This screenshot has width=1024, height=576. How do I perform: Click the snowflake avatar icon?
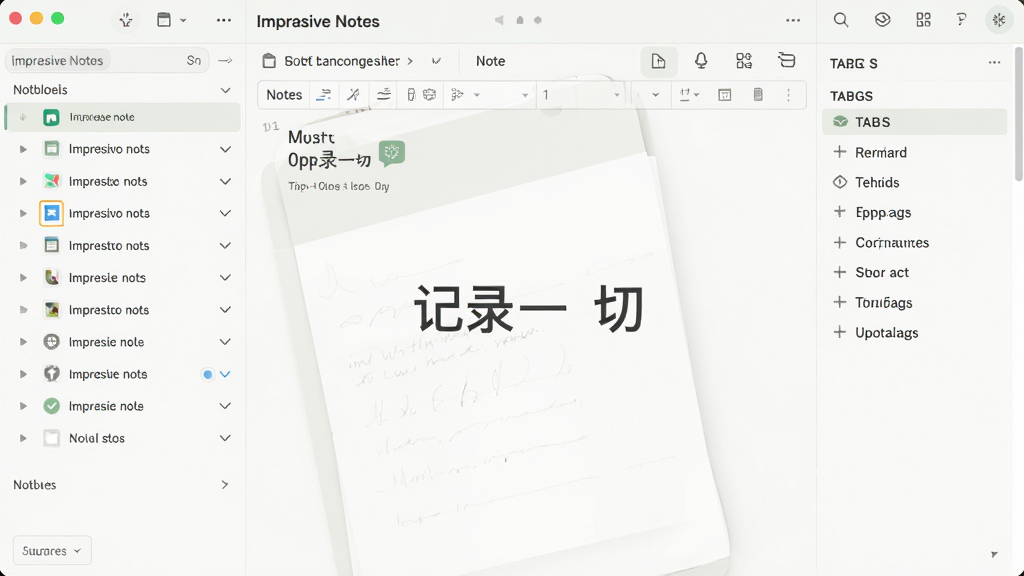[x=999, y=20]
